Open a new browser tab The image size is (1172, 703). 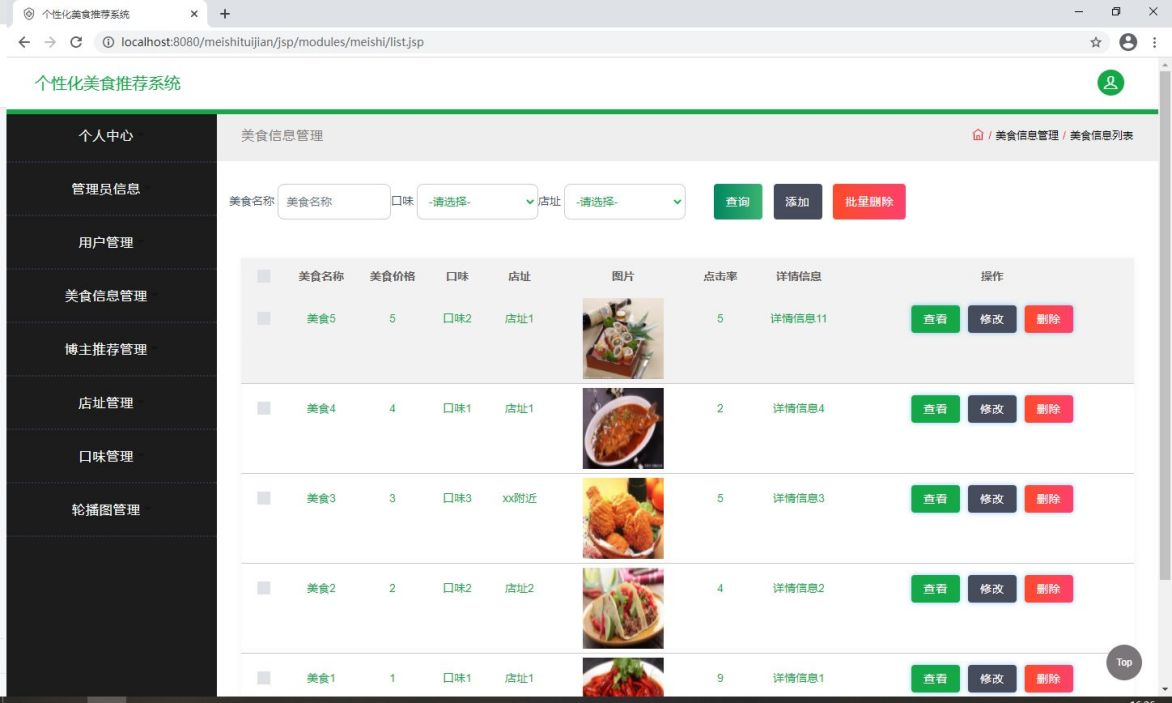tap(224, 13)
